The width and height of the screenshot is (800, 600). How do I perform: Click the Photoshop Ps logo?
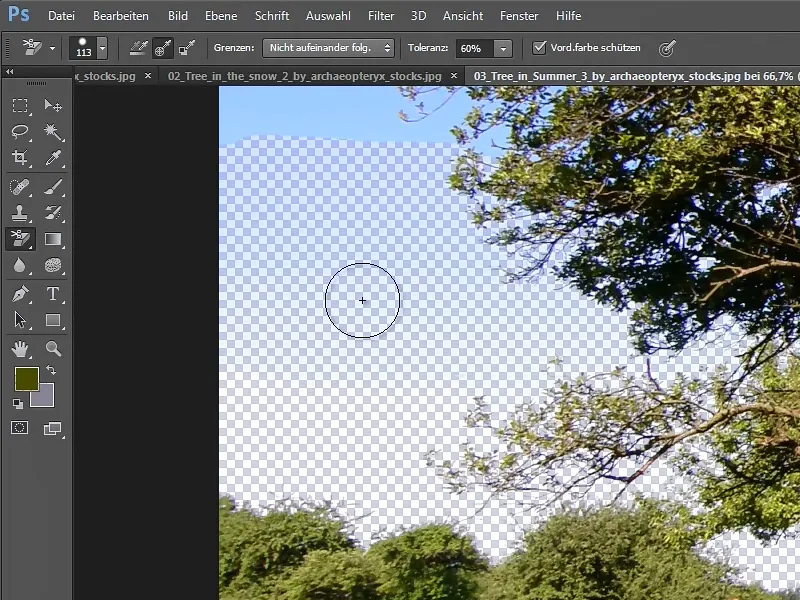(x=19, y=14)
